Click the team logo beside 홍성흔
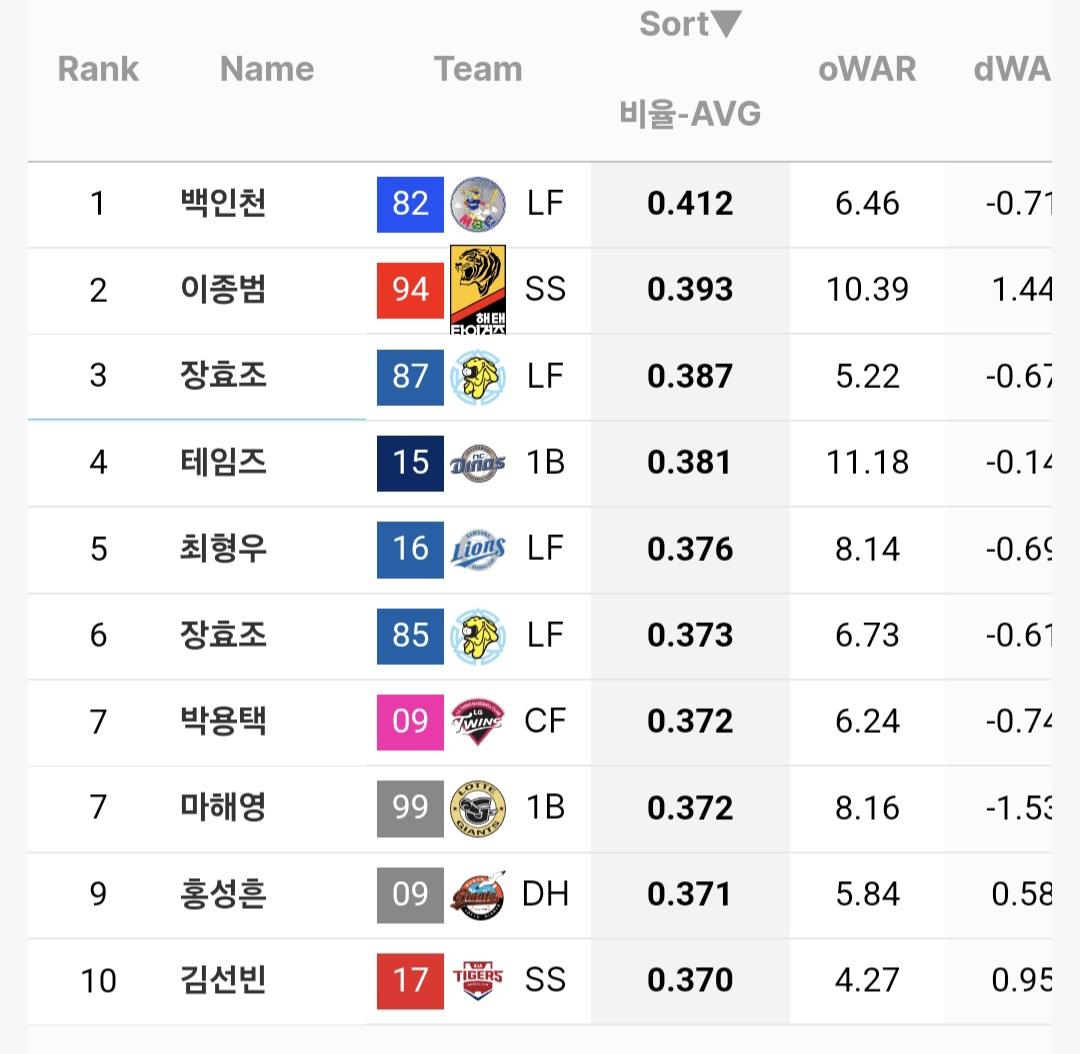The height and width of the screenshot is (1054, 1080). (x=478, y=894)
